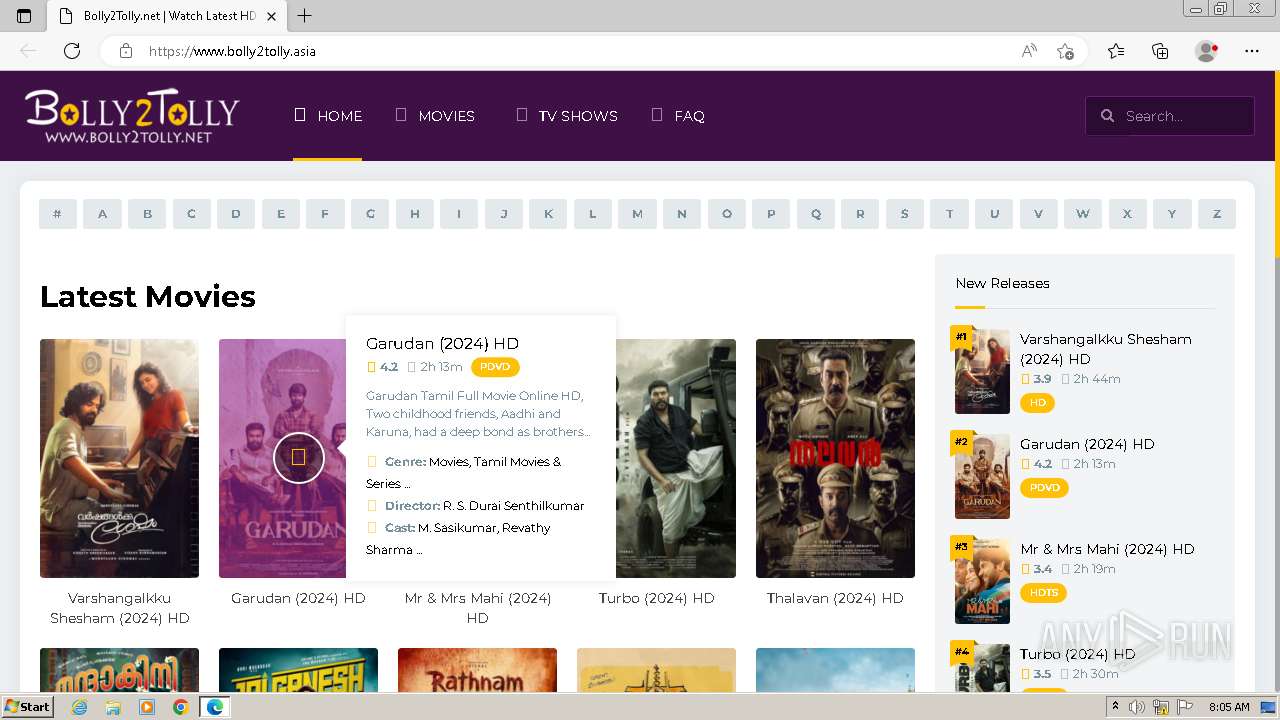Open Settings and more menu
The height and width of the screenshot is (720, 1280).
[x=1252, y=51]
